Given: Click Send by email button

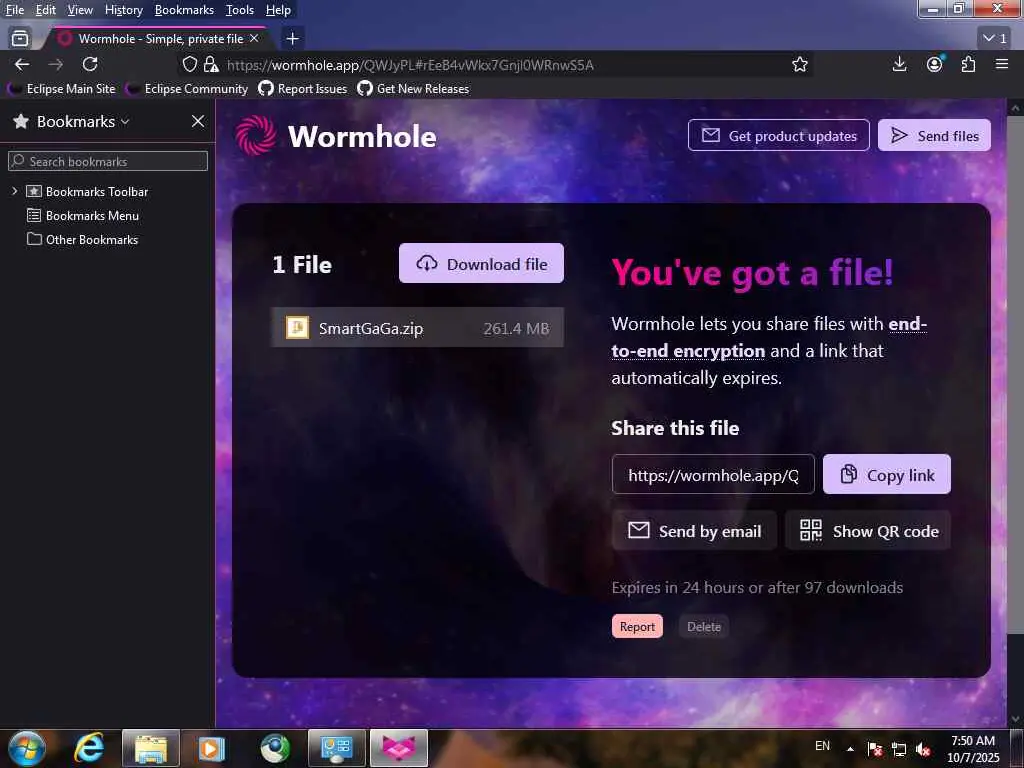Looking at the screenshot, I should pos(694,530).
